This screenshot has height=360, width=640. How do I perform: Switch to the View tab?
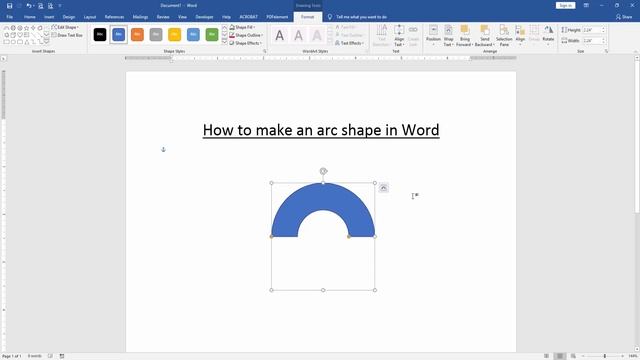tap(182, 17)
